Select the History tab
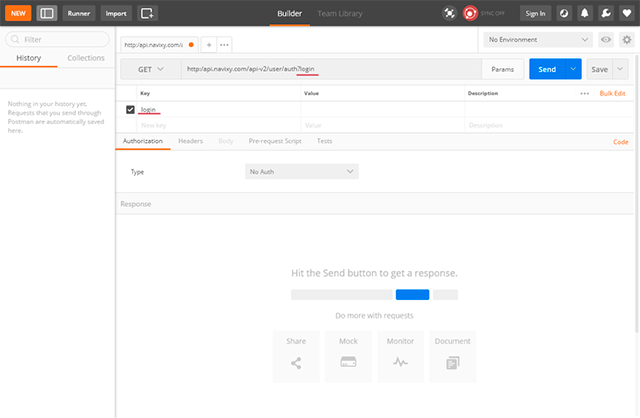The height and width of the screenshot is (418, 640). tap(29, 58)
